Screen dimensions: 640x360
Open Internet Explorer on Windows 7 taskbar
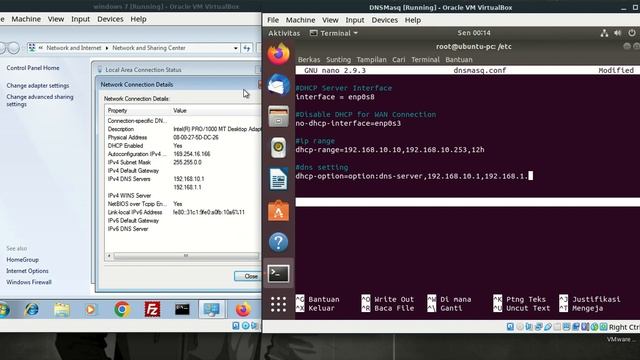[31, 310]
